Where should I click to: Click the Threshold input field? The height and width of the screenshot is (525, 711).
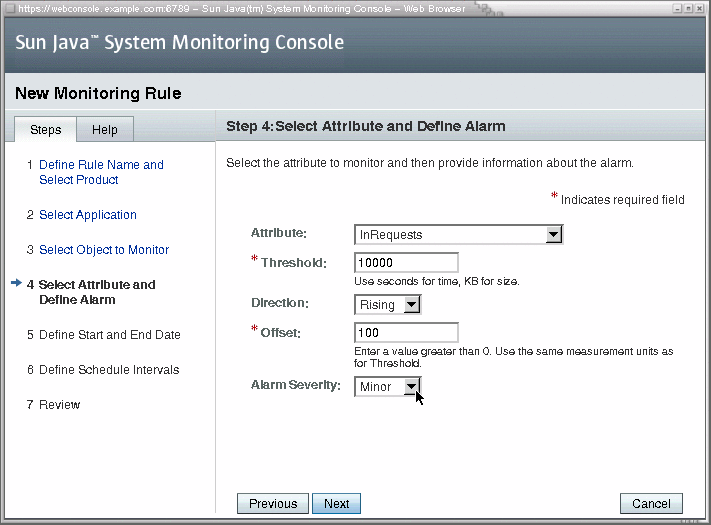[x=406, y=262]
